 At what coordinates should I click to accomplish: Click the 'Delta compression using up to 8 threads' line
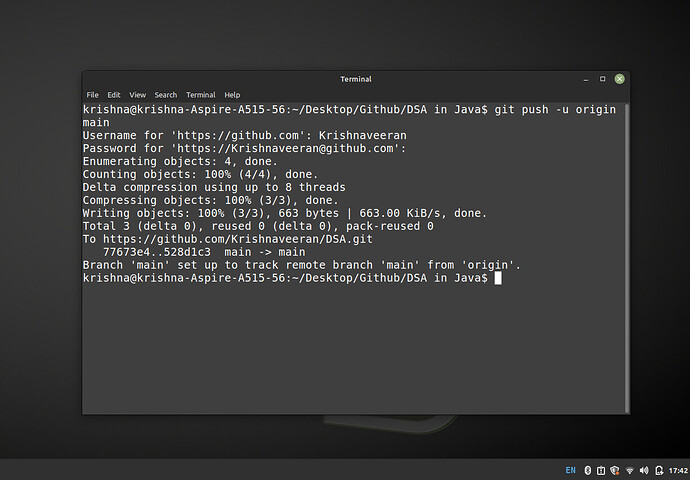tap(214, 187)
